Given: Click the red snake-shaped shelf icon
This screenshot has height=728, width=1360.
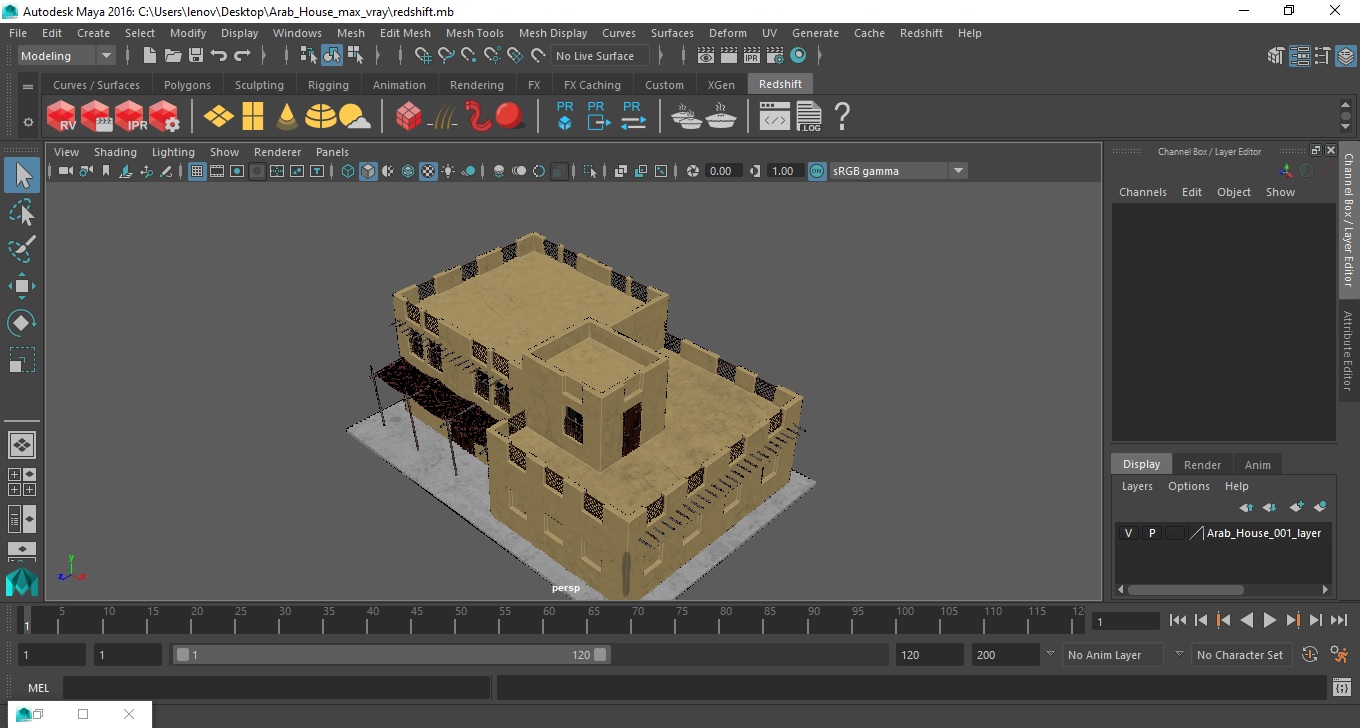Looking at the screenshot, I should click(x=477, y=117).
